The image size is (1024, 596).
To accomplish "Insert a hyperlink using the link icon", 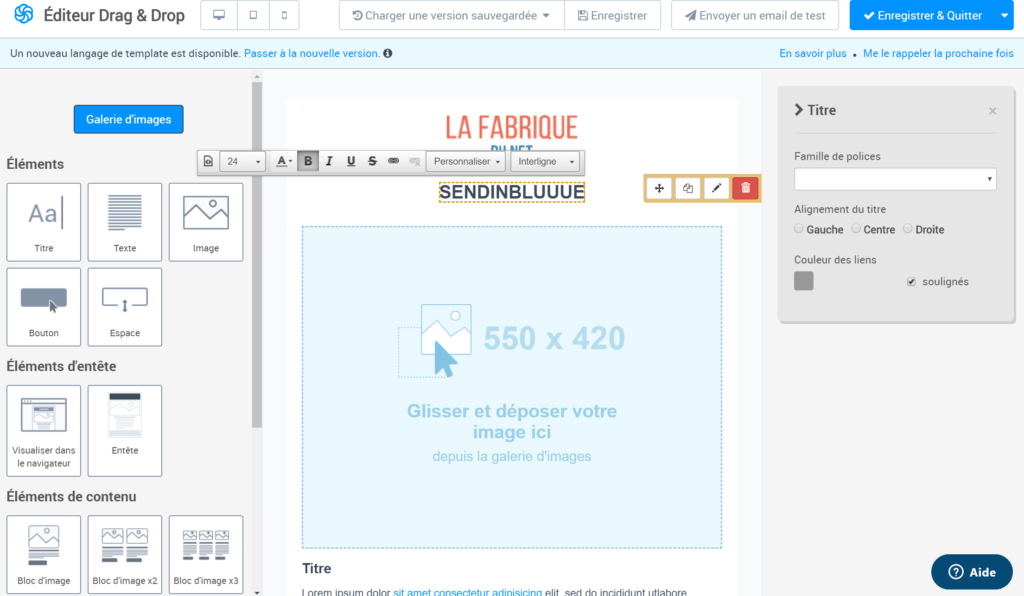I will (393, 161).
